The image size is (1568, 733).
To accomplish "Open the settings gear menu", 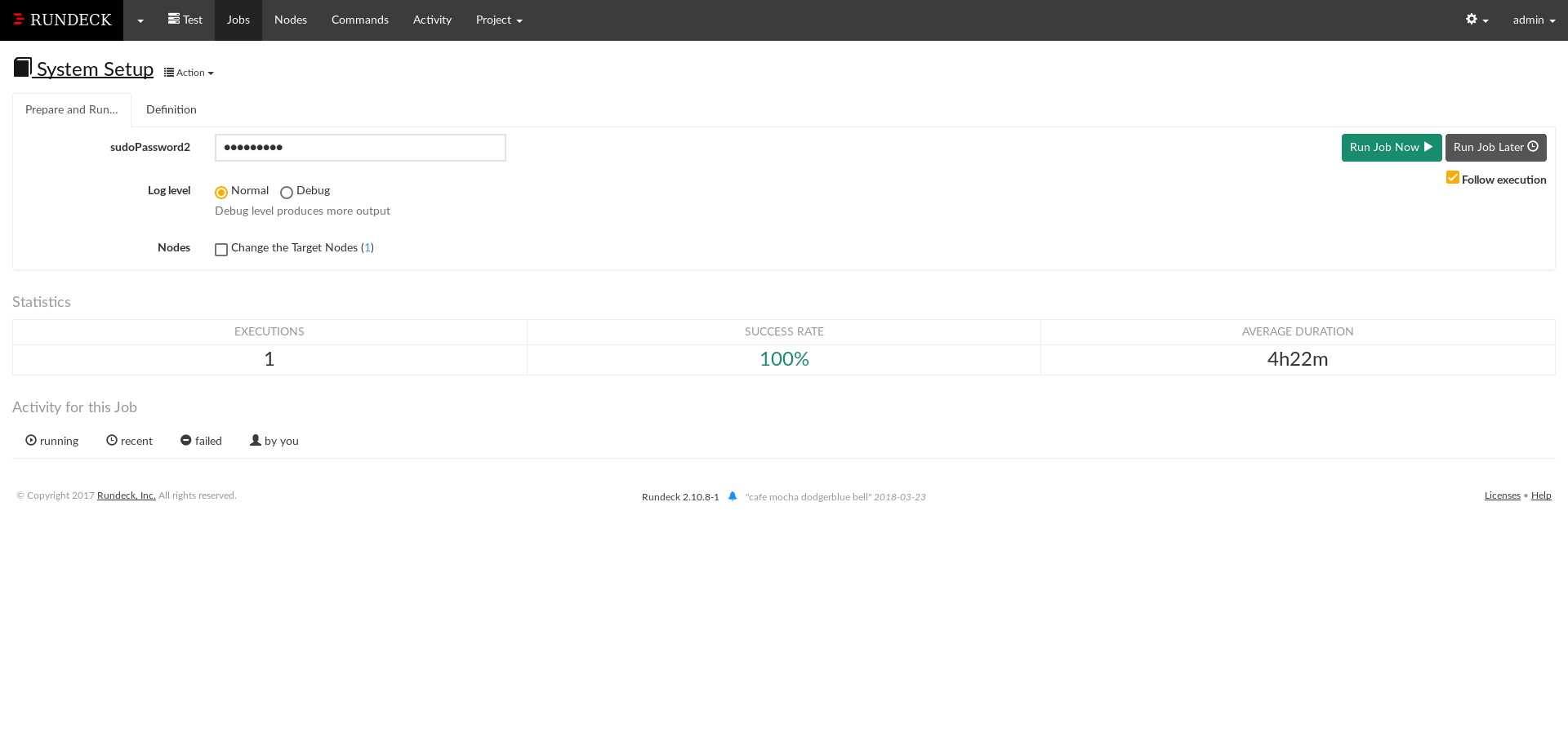I will [x=1477, y=20].
